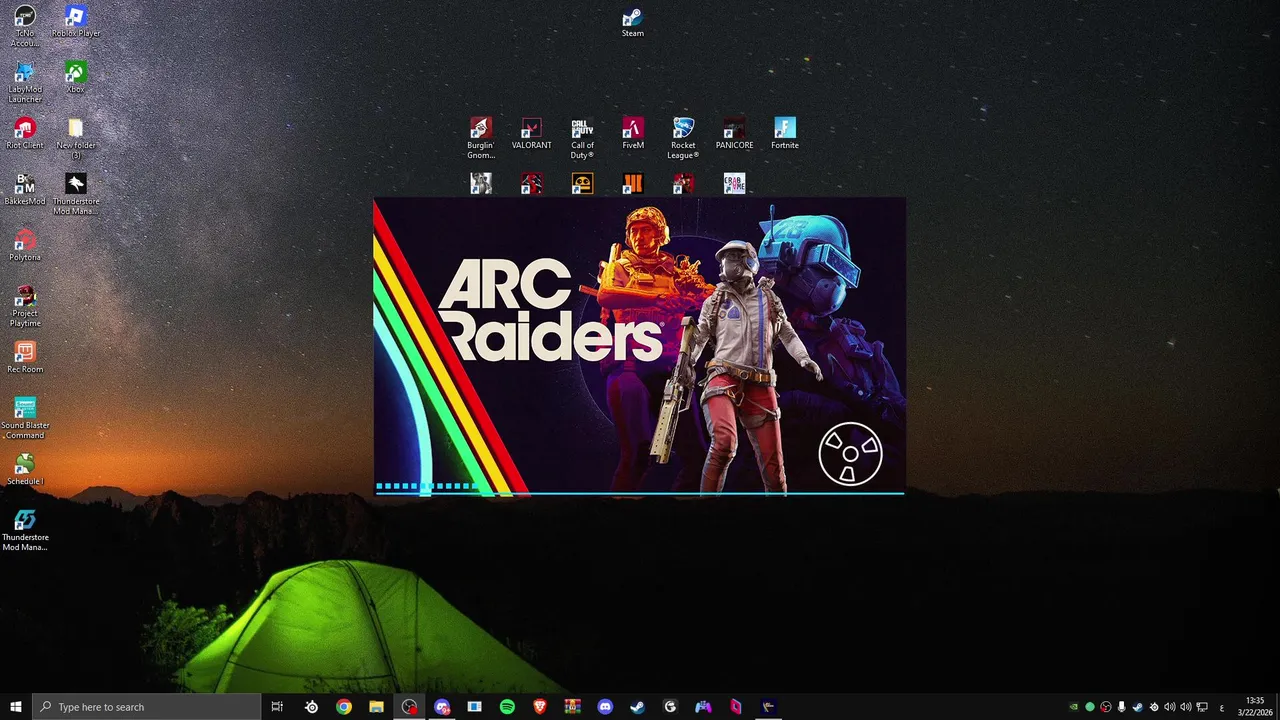Click the Embark logo on ARC Raiders splash
The height and width of the screenshot is (720, 1280).
(x=850, y=454)
